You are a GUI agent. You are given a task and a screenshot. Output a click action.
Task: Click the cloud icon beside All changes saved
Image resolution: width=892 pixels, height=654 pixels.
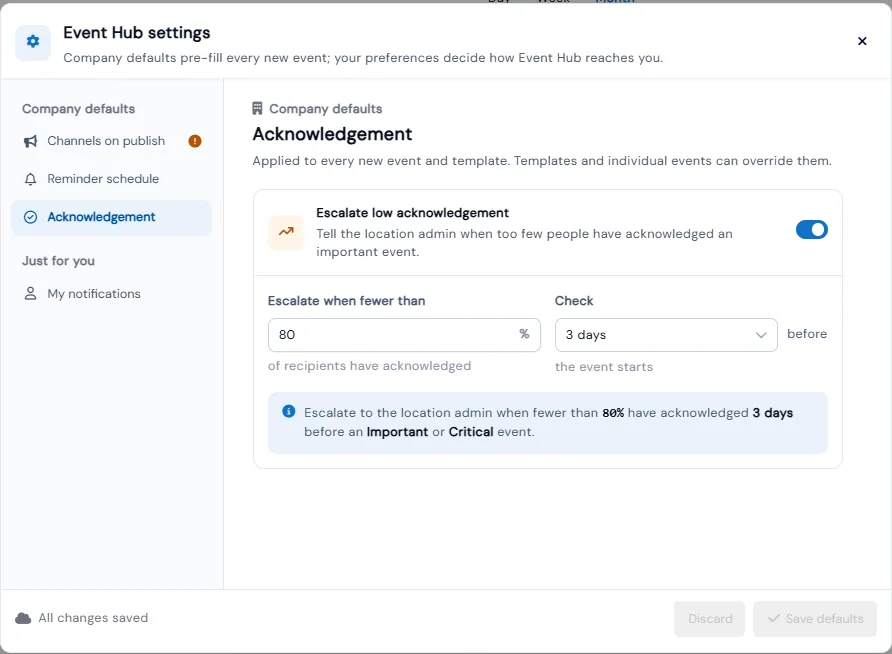click(23, 618)
